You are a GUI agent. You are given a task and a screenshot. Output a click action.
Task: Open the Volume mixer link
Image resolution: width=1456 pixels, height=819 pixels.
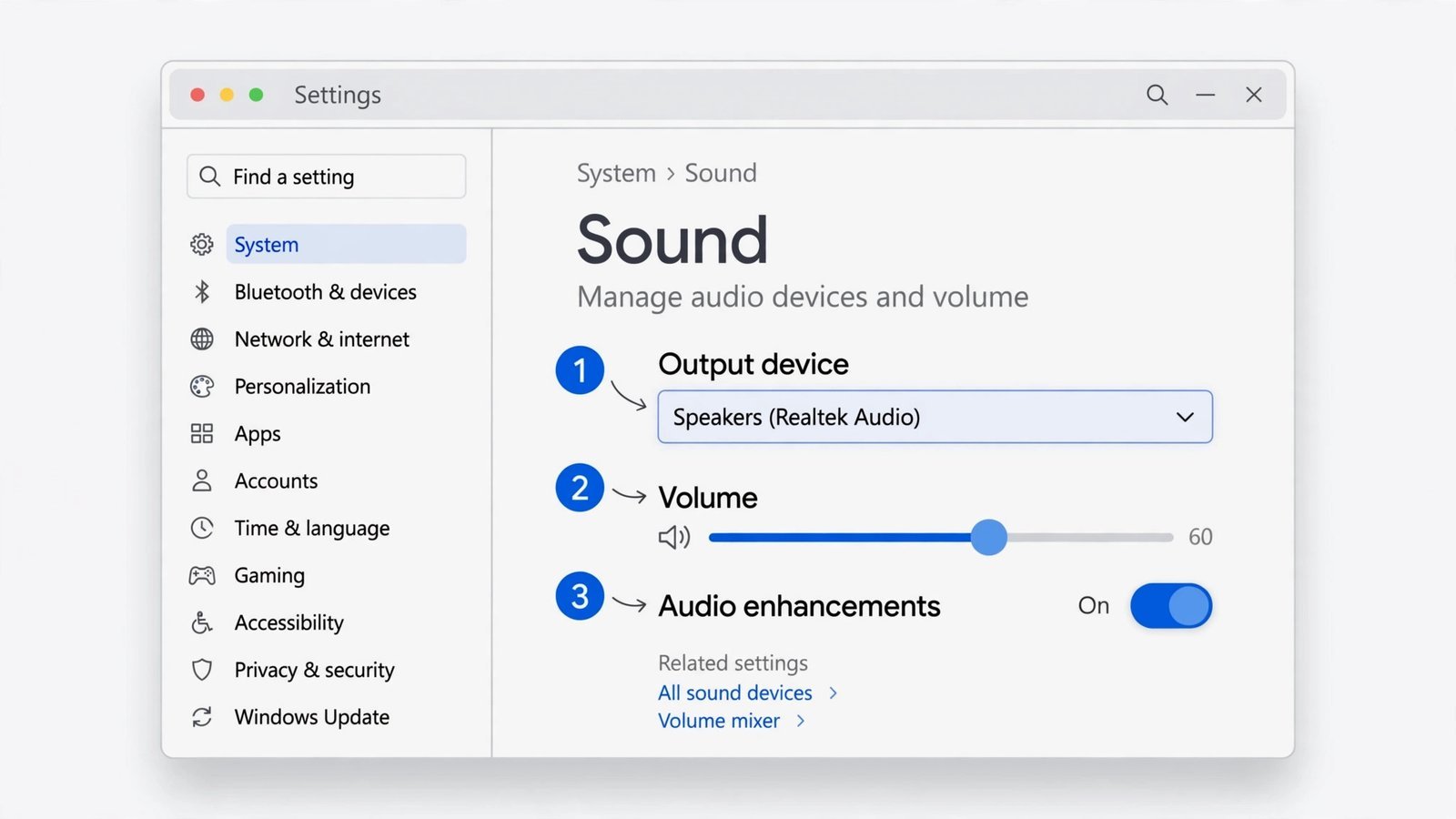point(719,721)
